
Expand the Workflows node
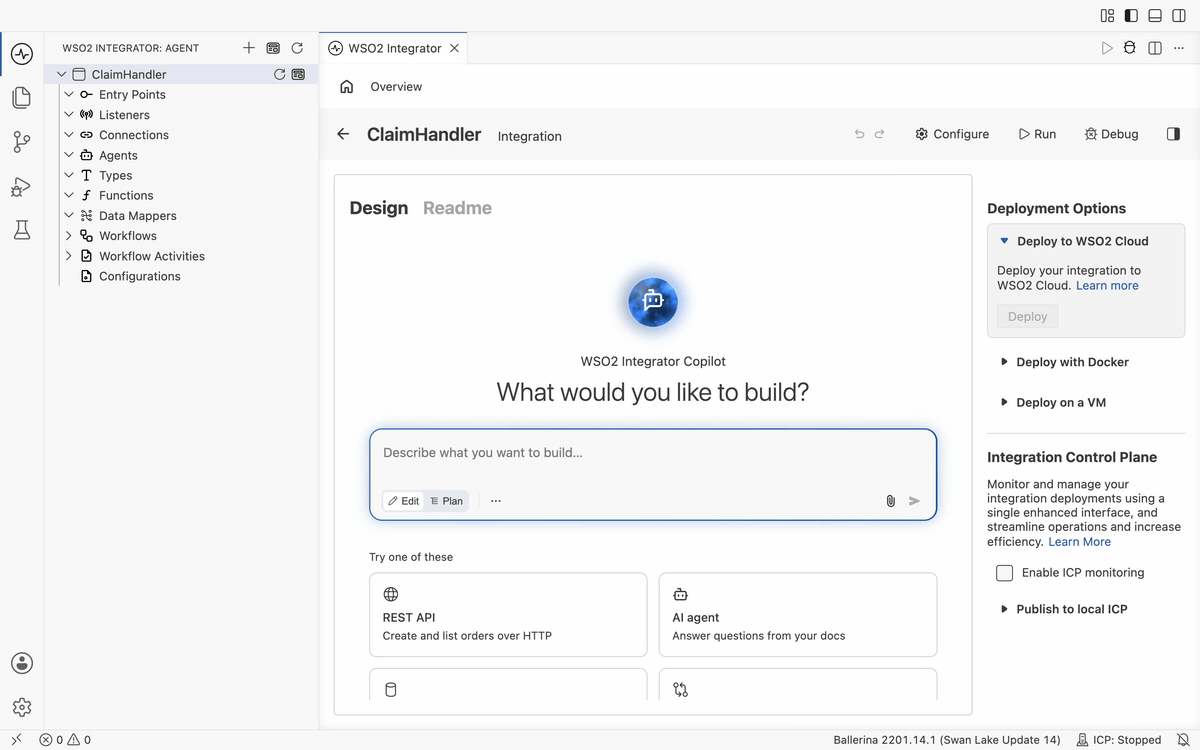[x=69, y=236]
